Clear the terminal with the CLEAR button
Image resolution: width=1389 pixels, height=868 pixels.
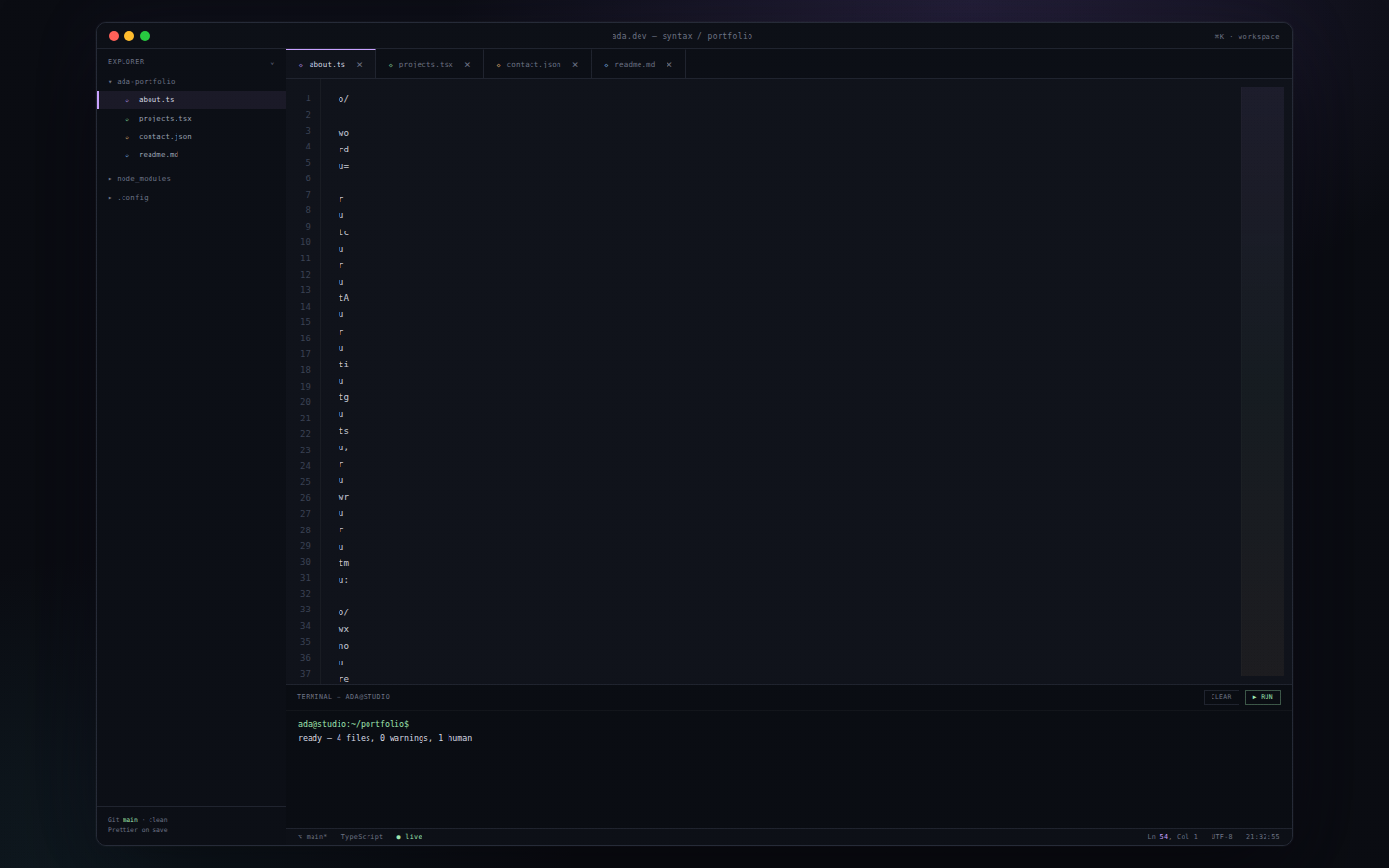pos(1221,697)
